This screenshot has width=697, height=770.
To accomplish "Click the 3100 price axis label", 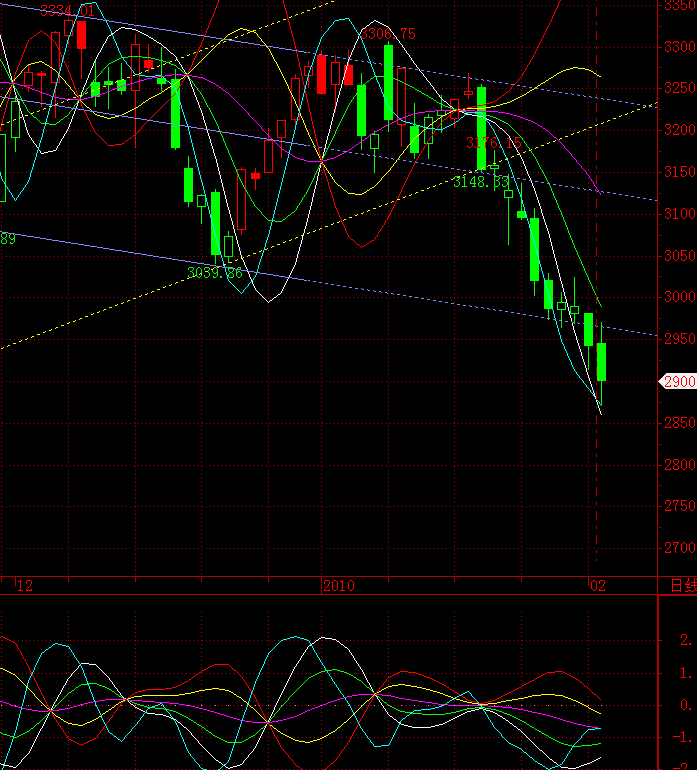I will pyautogui.click(x=680, y=214).
